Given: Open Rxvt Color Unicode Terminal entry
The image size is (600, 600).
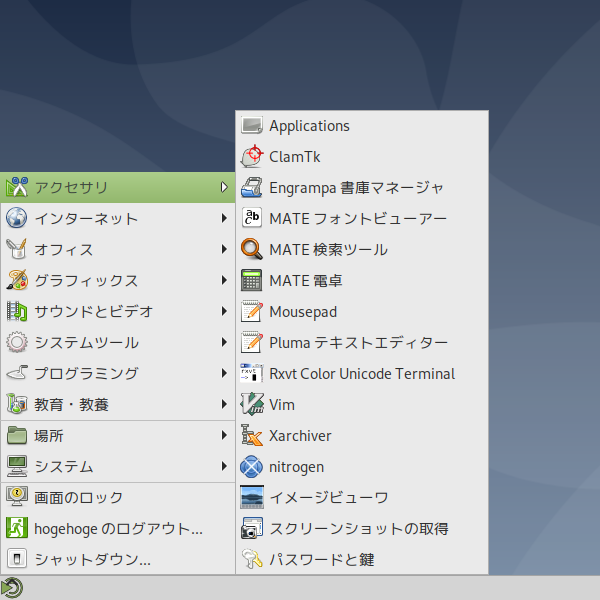Looking at the screenshot, I should 362,373.
